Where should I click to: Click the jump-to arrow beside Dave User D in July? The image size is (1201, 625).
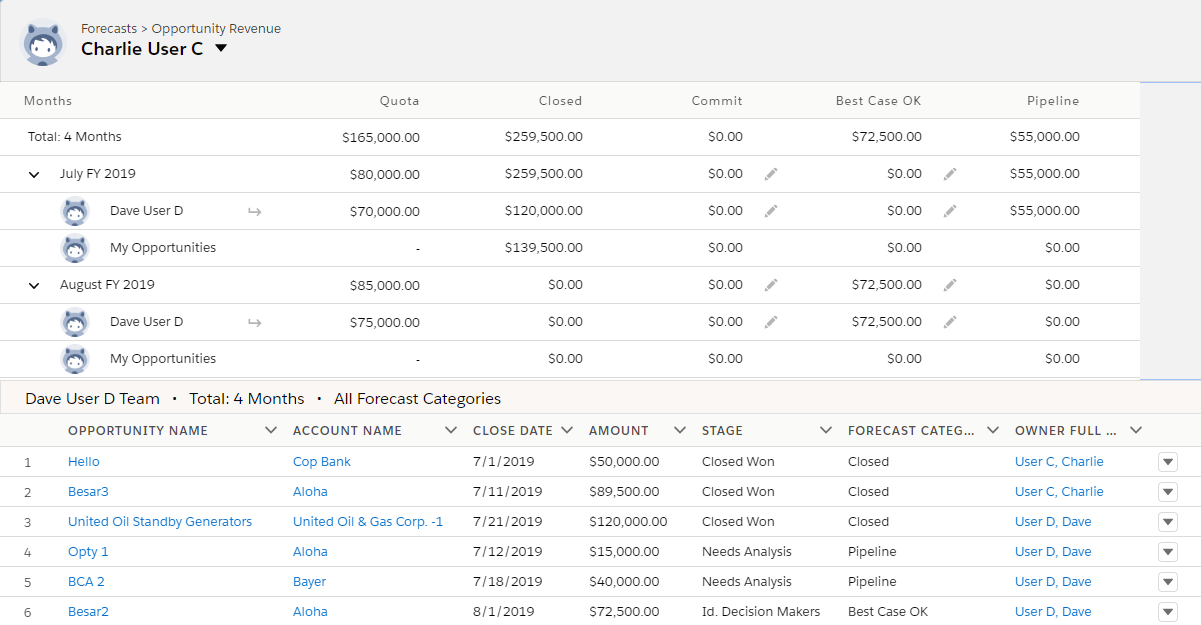point(254,211)
